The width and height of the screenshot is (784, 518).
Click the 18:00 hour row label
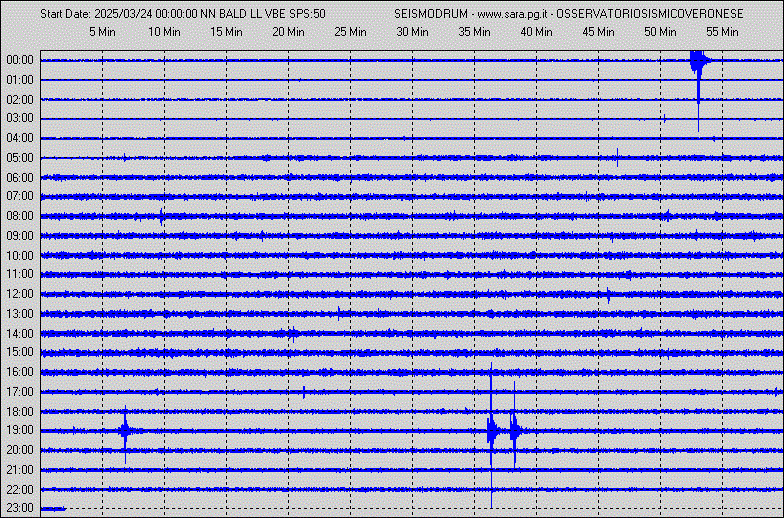(x=20, y=412)
